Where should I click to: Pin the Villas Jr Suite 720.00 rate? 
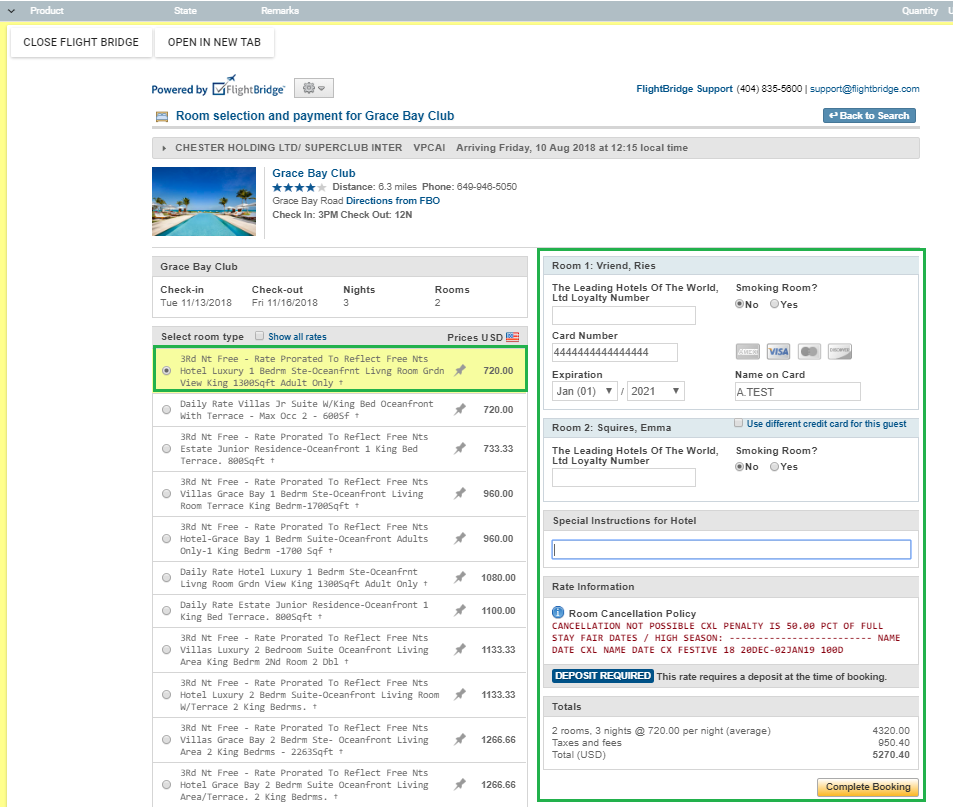point(460,410)
